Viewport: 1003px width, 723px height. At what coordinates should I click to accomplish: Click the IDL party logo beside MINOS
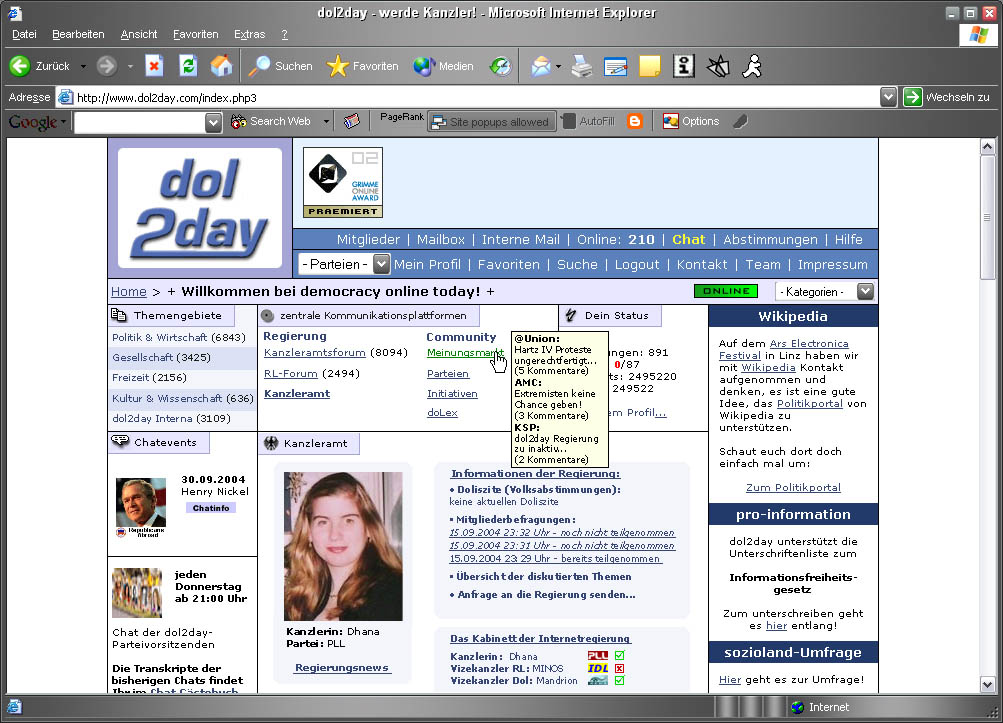[598, 668]
